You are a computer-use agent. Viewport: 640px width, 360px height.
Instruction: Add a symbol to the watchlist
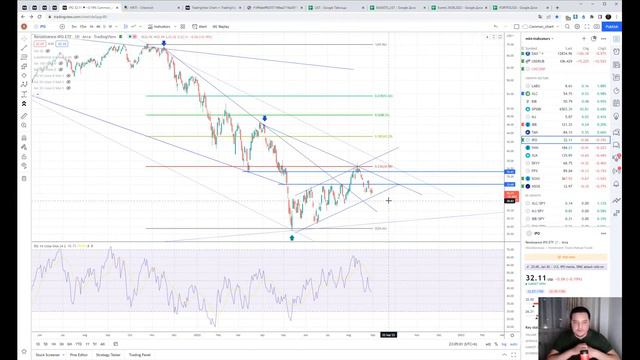(x=584, y=38)
